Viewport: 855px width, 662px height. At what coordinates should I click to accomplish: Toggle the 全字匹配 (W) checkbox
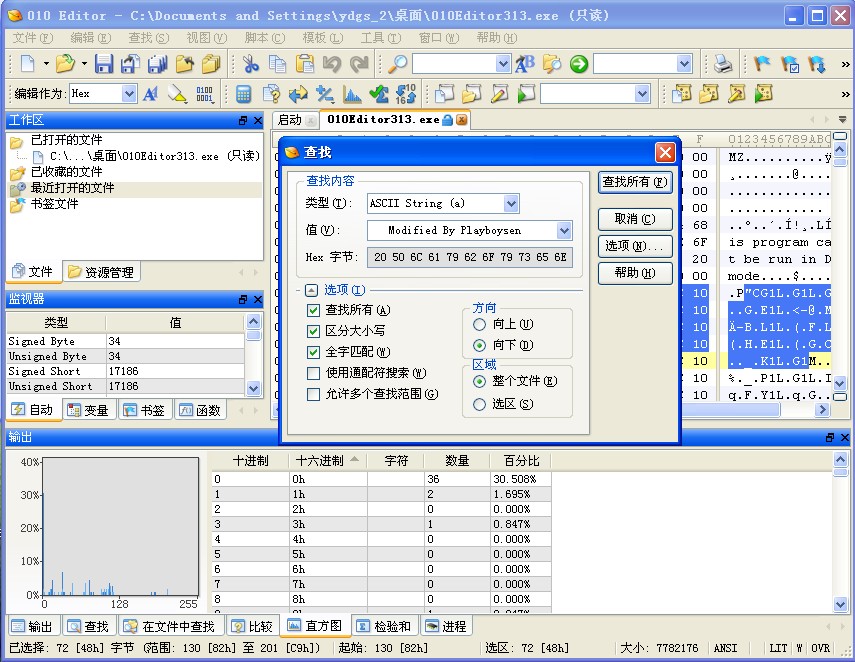[313, 352]
